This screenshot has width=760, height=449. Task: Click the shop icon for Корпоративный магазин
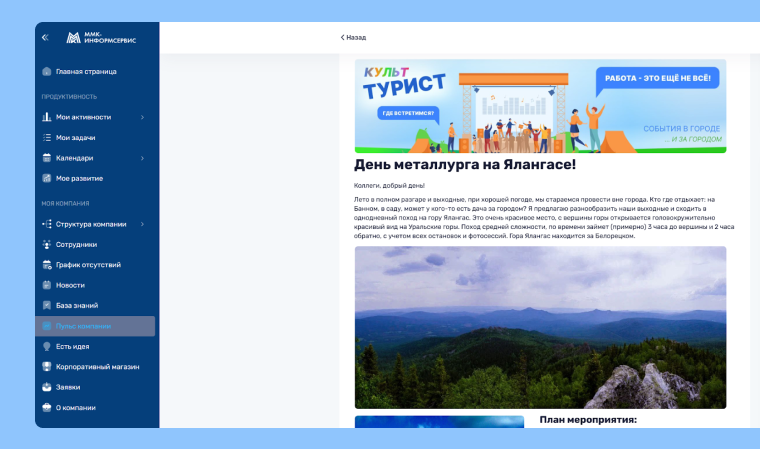pos(47,367)
